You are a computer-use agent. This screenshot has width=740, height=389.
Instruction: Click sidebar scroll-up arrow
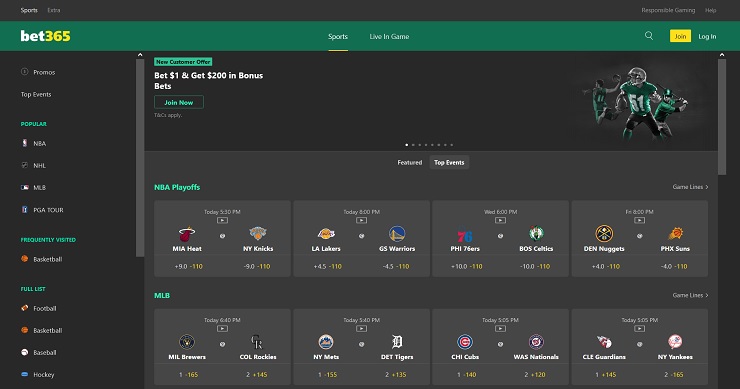click(140, 55)
